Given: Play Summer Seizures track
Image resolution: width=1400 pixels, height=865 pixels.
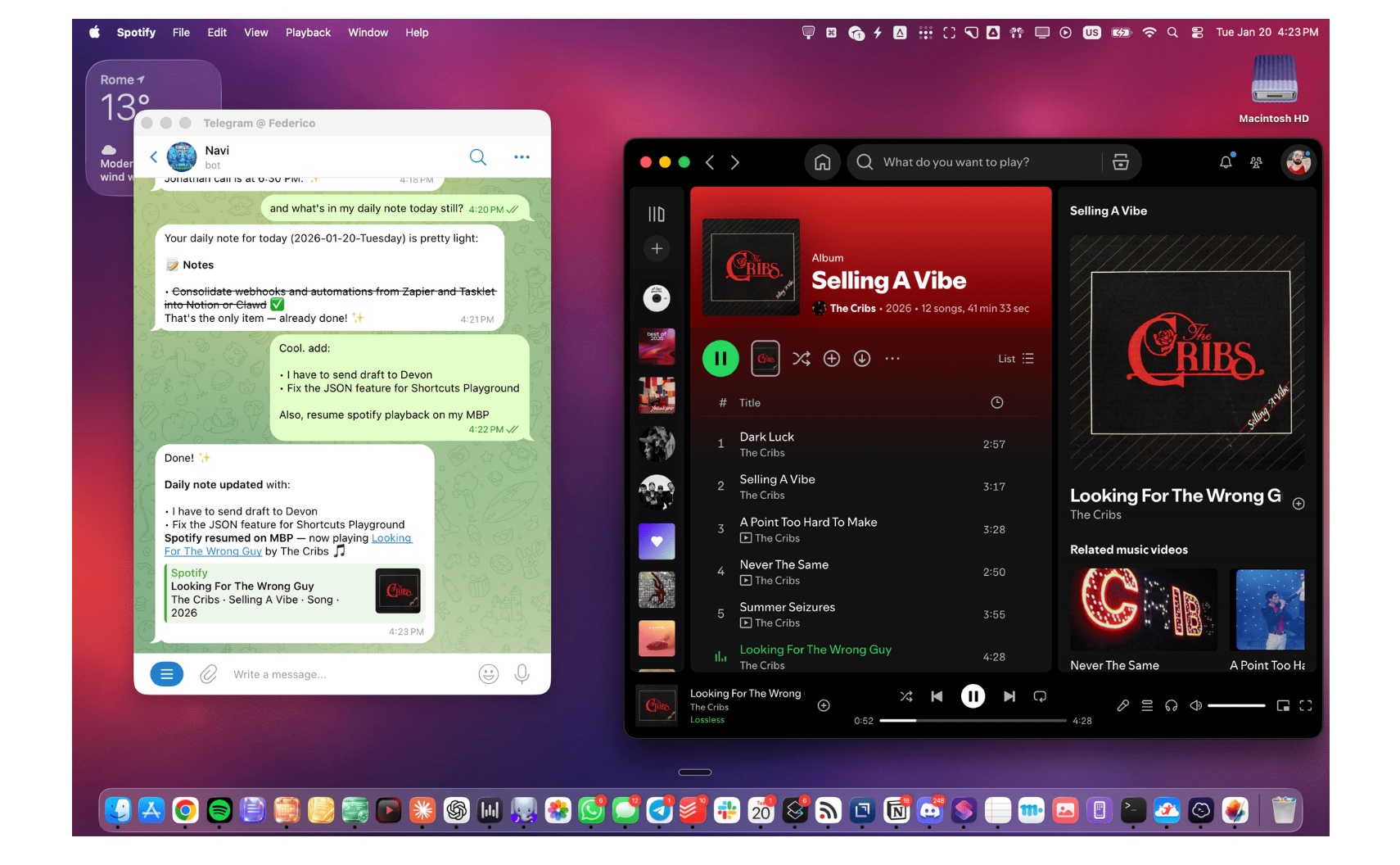Looking at the screenshot, I should (x=872, y=614).
